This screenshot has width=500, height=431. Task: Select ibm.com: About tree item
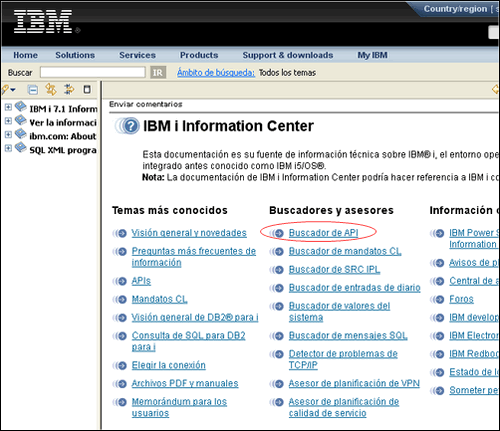63,136
